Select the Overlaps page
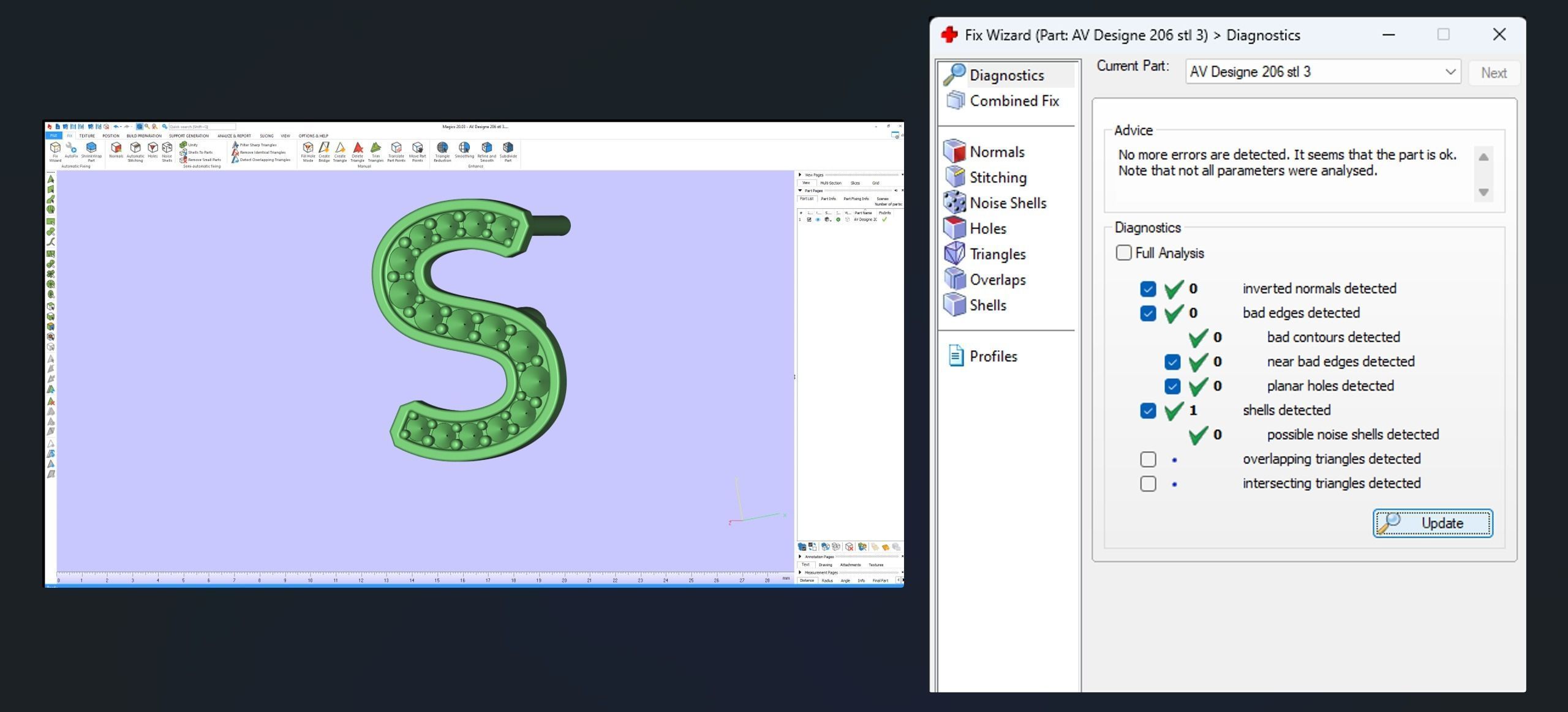 [997, 280]
